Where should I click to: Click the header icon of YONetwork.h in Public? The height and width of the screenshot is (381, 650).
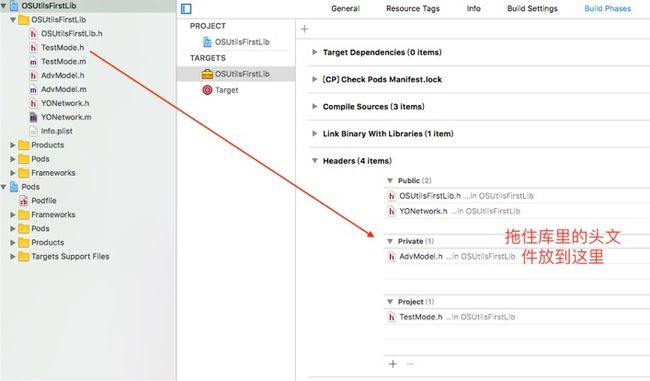tap(391, 211)
